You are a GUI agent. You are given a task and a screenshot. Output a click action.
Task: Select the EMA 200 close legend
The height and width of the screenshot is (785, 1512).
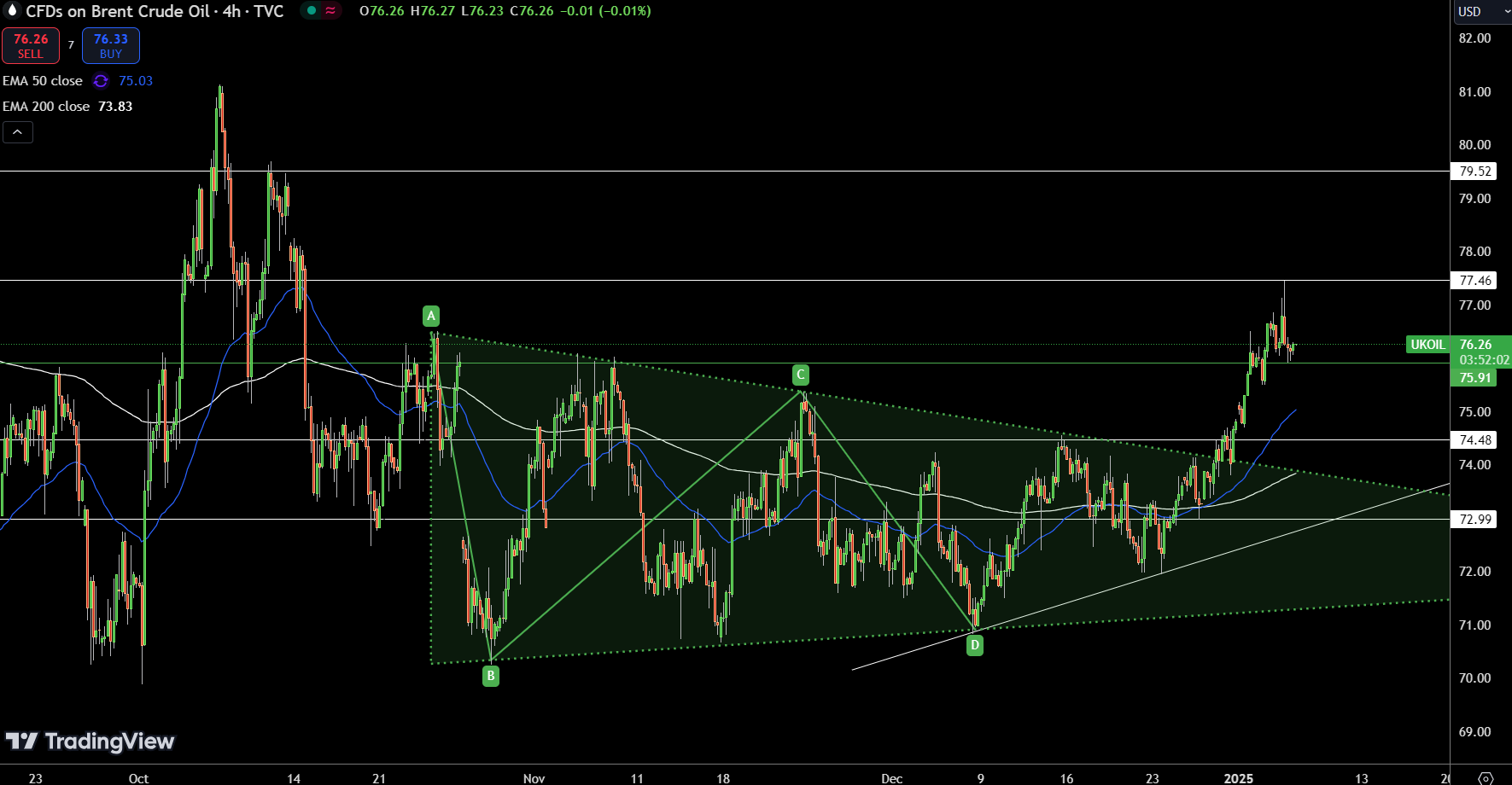(46, 107)
